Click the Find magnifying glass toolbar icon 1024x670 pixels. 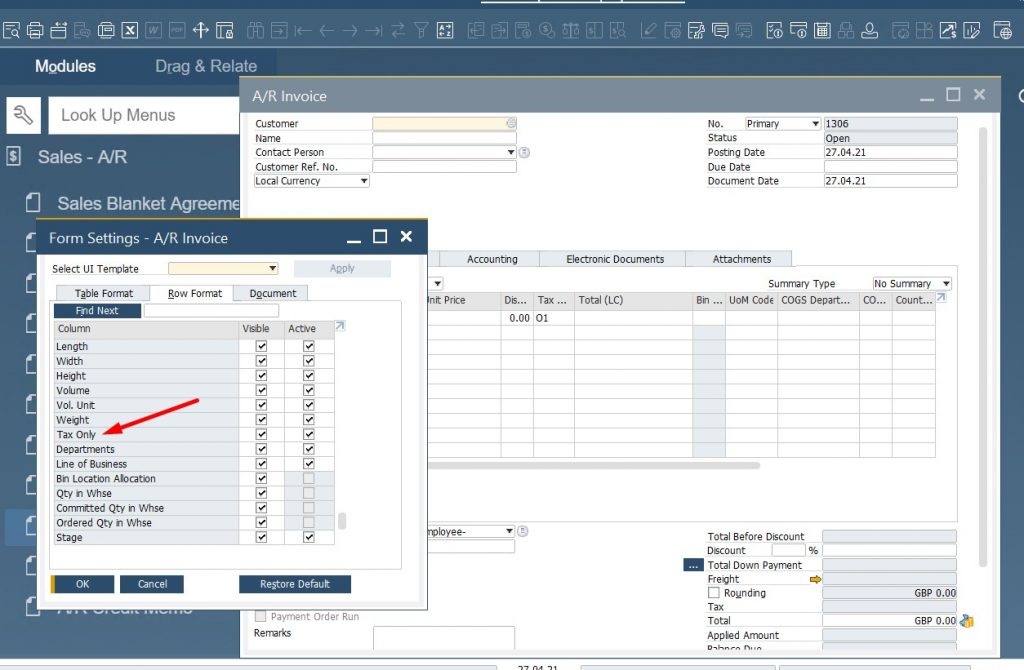(13, 30)
